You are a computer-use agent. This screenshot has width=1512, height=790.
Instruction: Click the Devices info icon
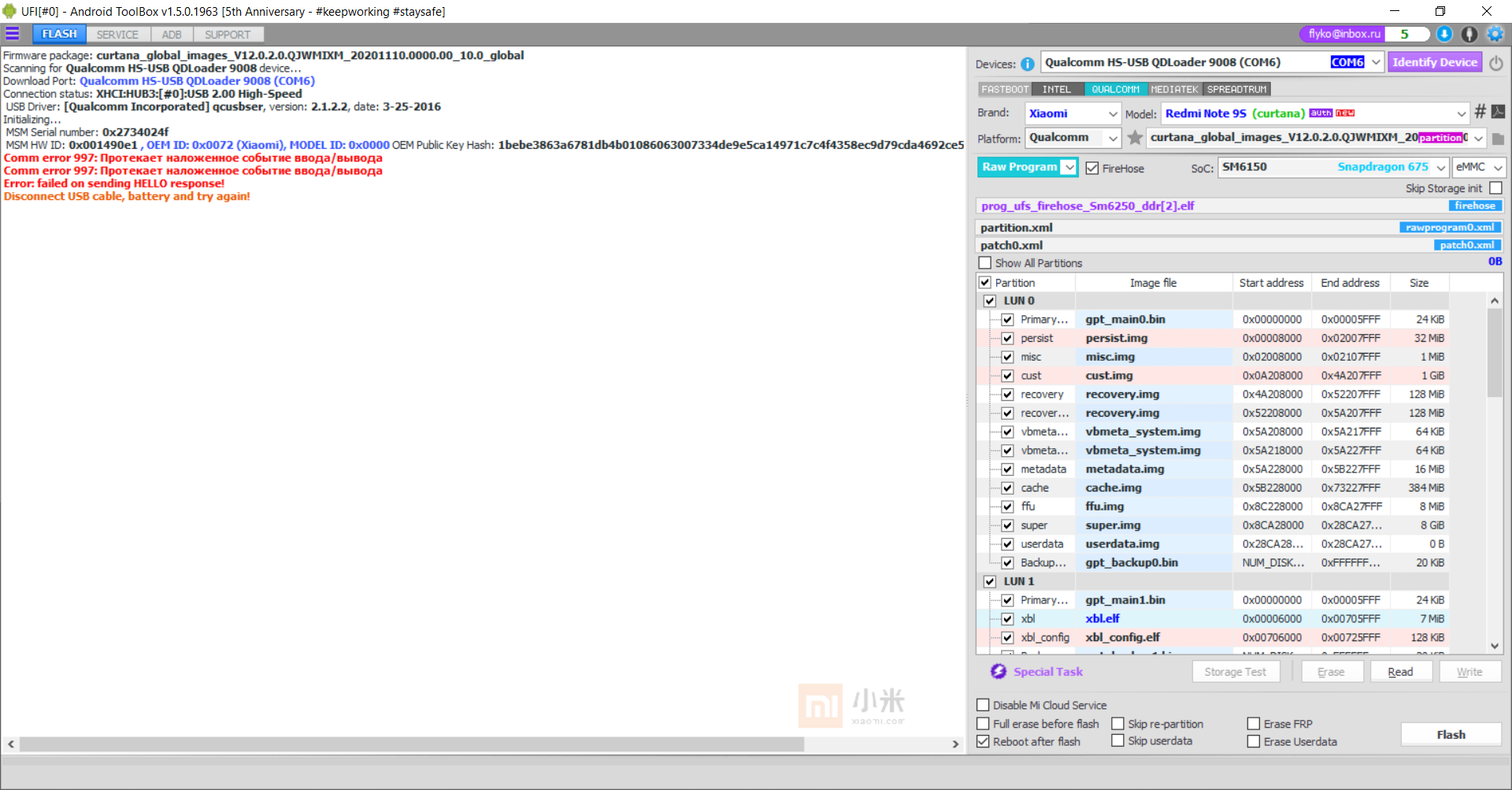point(1028,64)
